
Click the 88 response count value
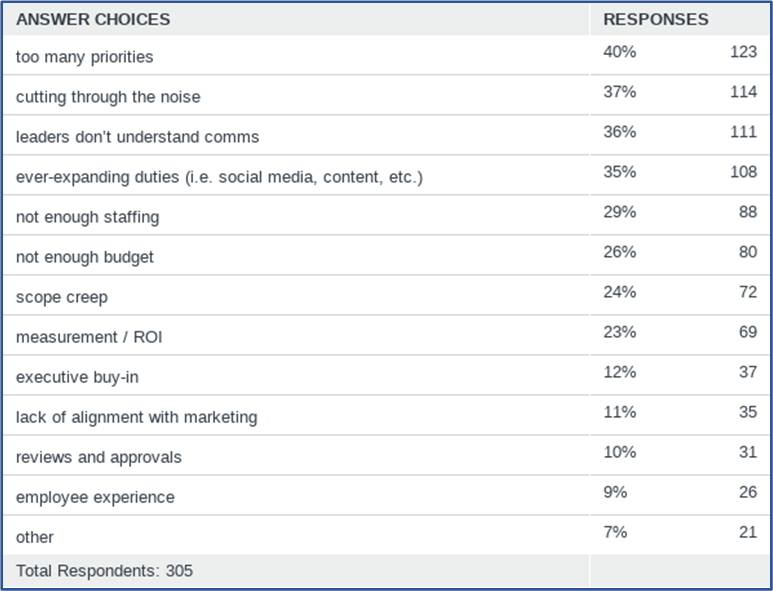[748, 212]
